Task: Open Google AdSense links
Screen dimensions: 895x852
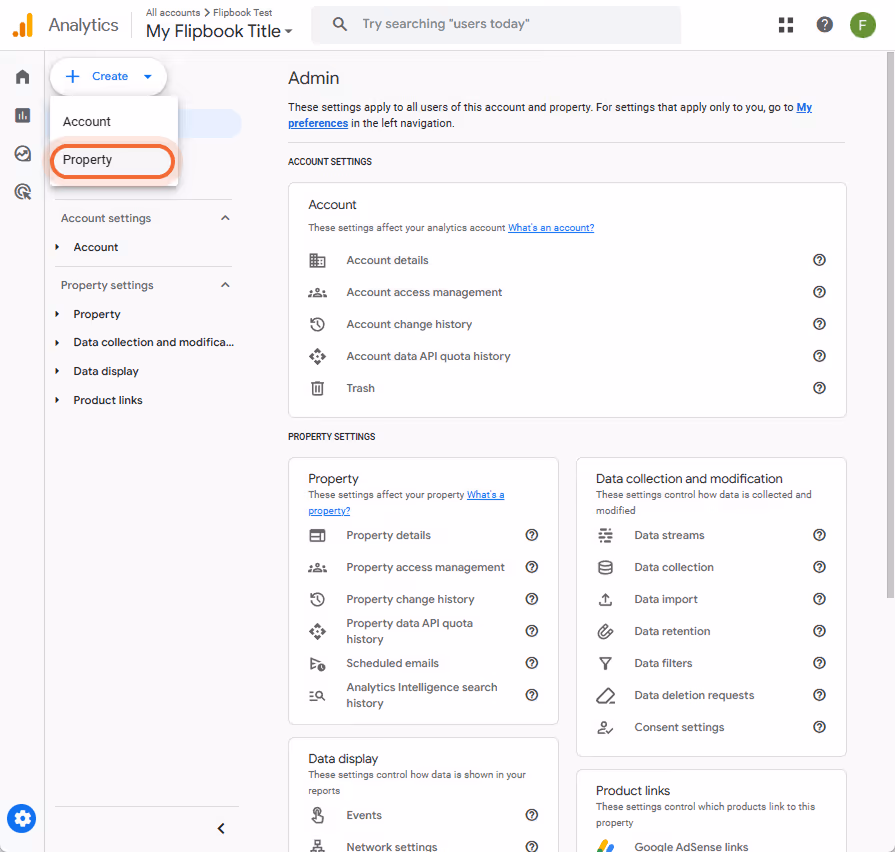Action: 691,846
